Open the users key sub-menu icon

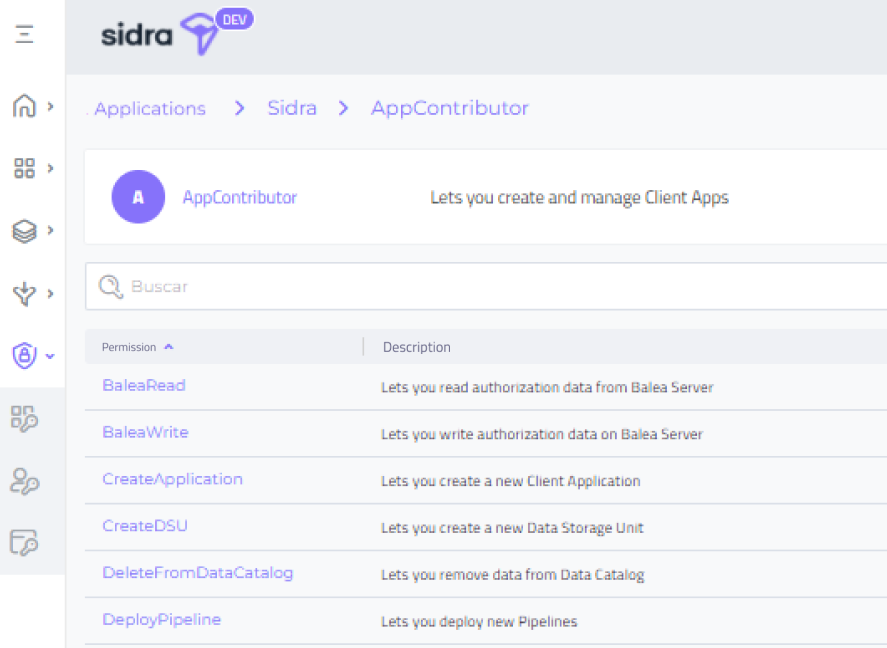24,481
